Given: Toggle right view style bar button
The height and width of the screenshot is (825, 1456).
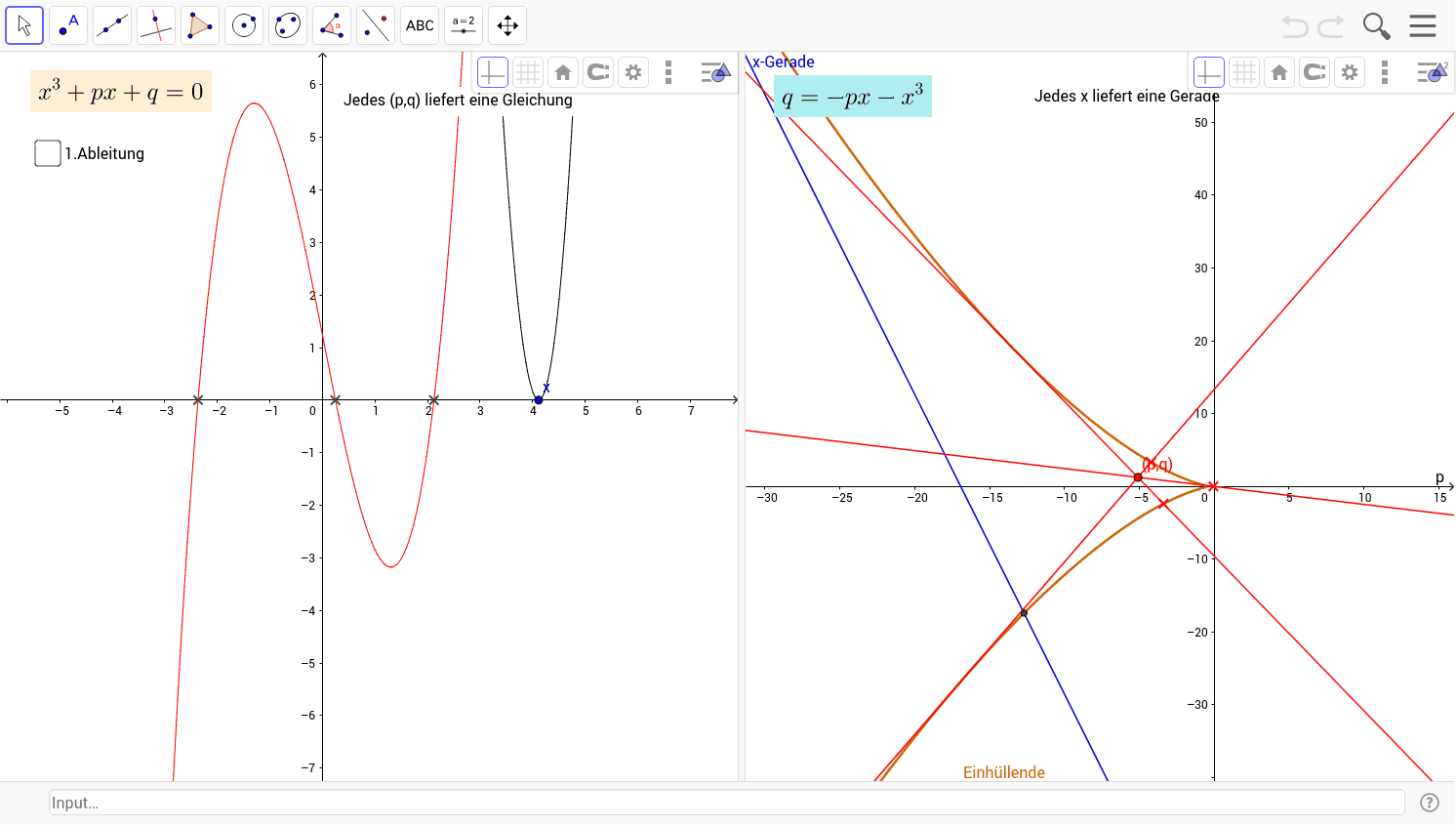Looking at the screenshot, I should click(x=1433, y=72).
